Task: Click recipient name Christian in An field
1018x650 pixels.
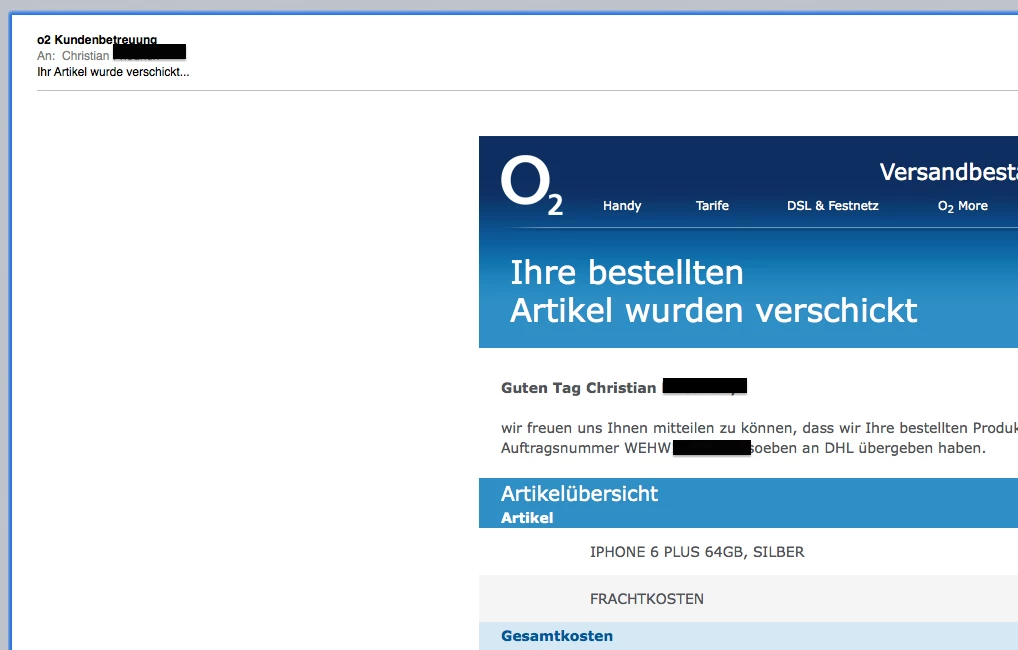Action: [x=85, y=56]
